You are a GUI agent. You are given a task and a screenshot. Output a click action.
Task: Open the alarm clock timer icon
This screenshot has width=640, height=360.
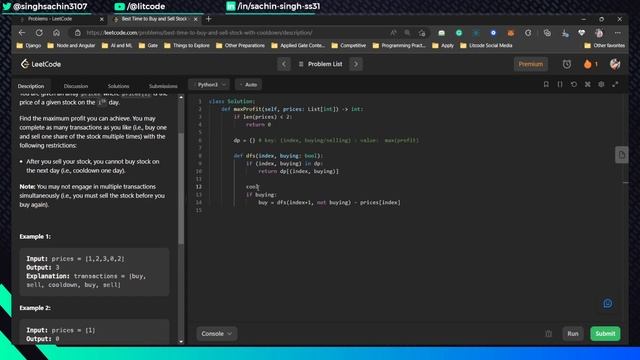[567, 64]
